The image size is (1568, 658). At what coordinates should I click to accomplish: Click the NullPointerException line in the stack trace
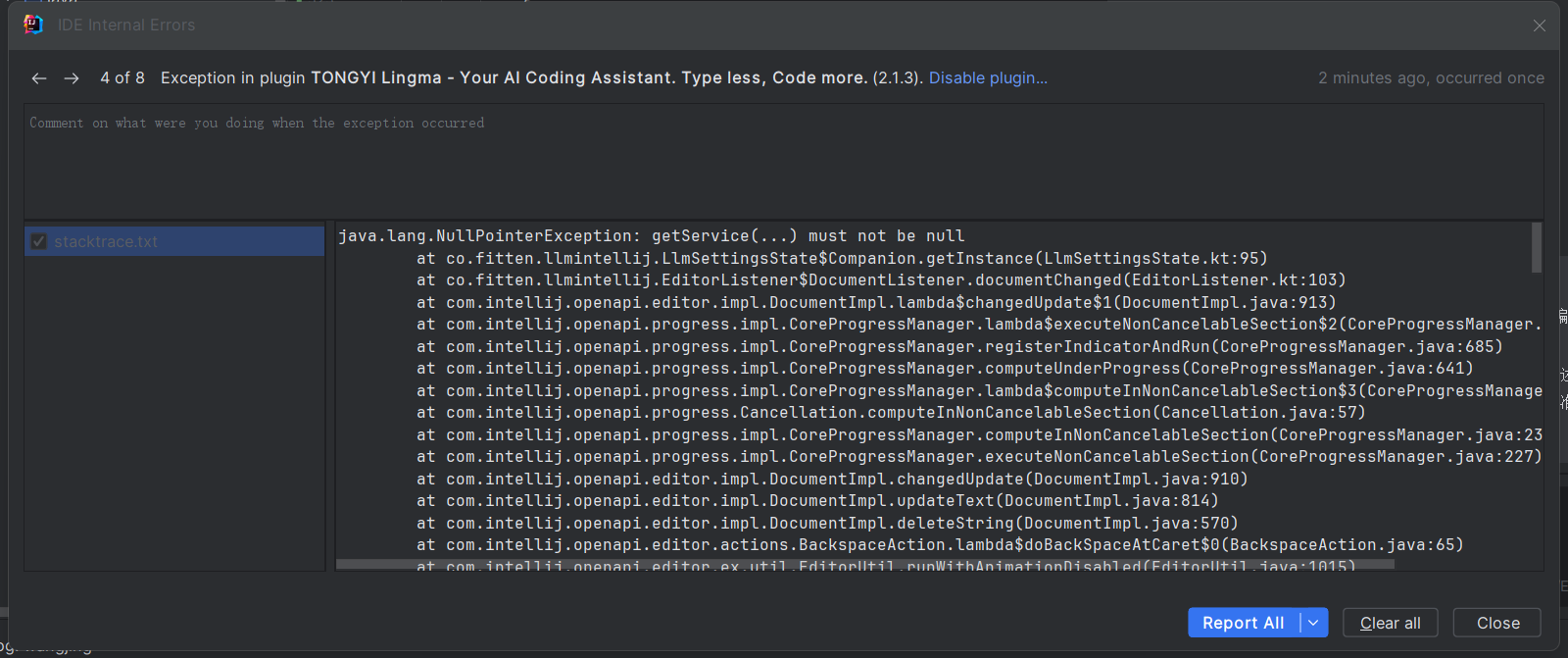(651, 236)
